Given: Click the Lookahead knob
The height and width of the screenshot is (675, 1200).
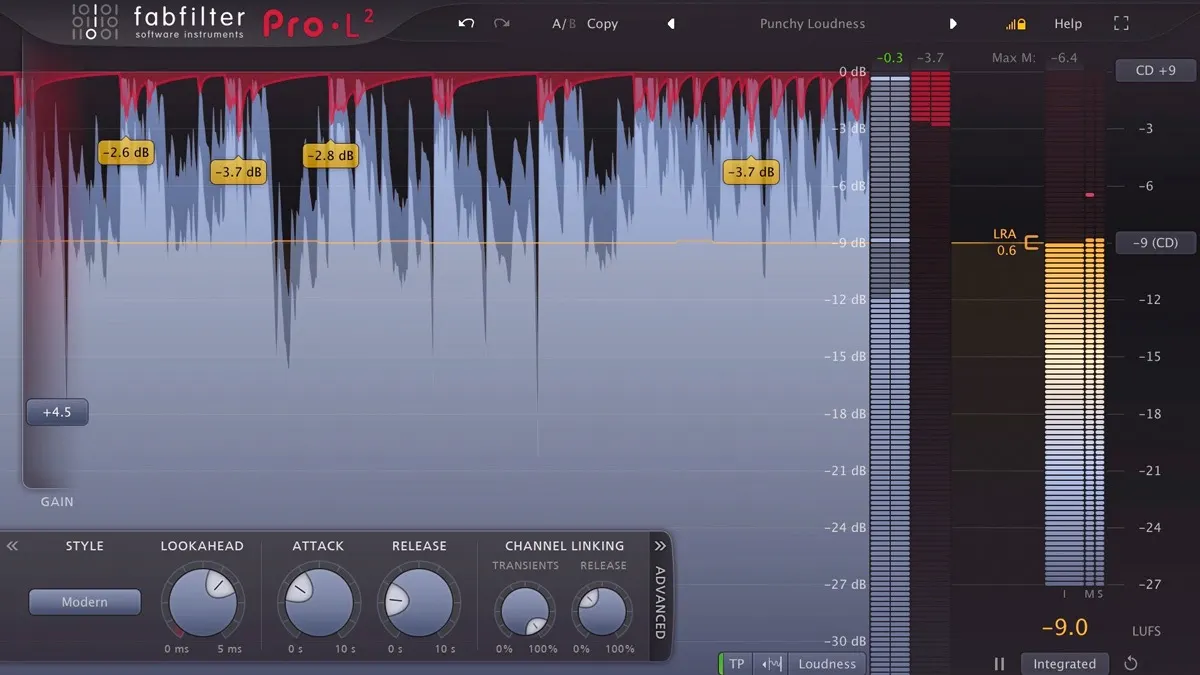Looking at the screenshot, I should coord(202,603).
